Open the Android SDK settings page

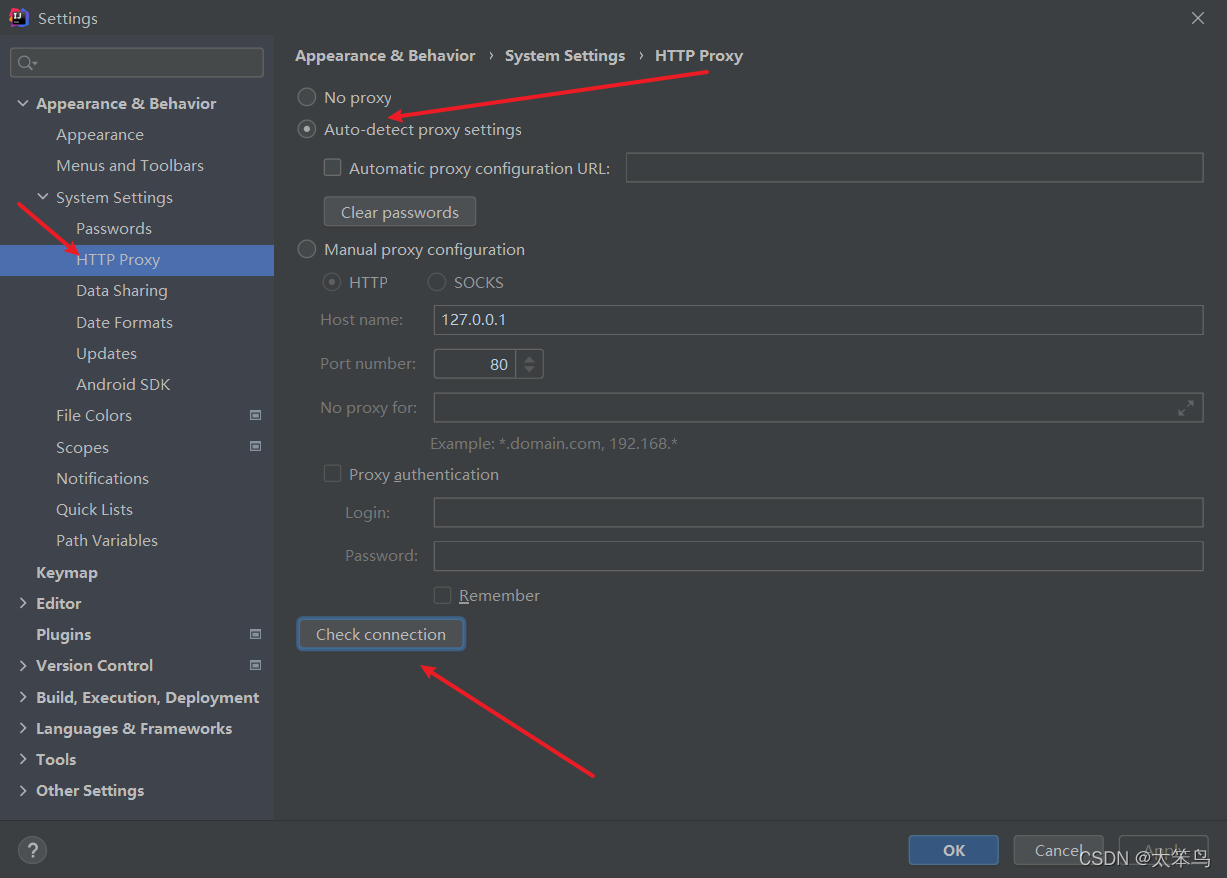point(123,384)
